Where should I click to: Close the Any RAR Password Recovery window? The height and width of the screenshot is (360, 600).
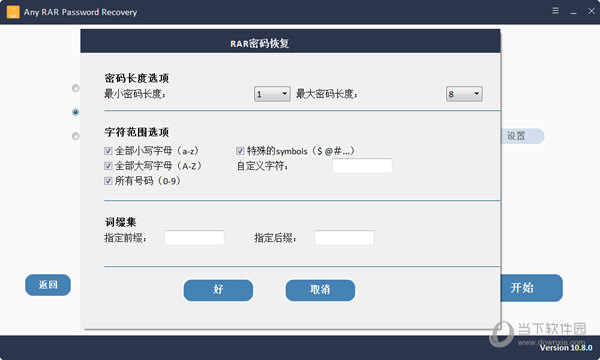pos(592,11)
